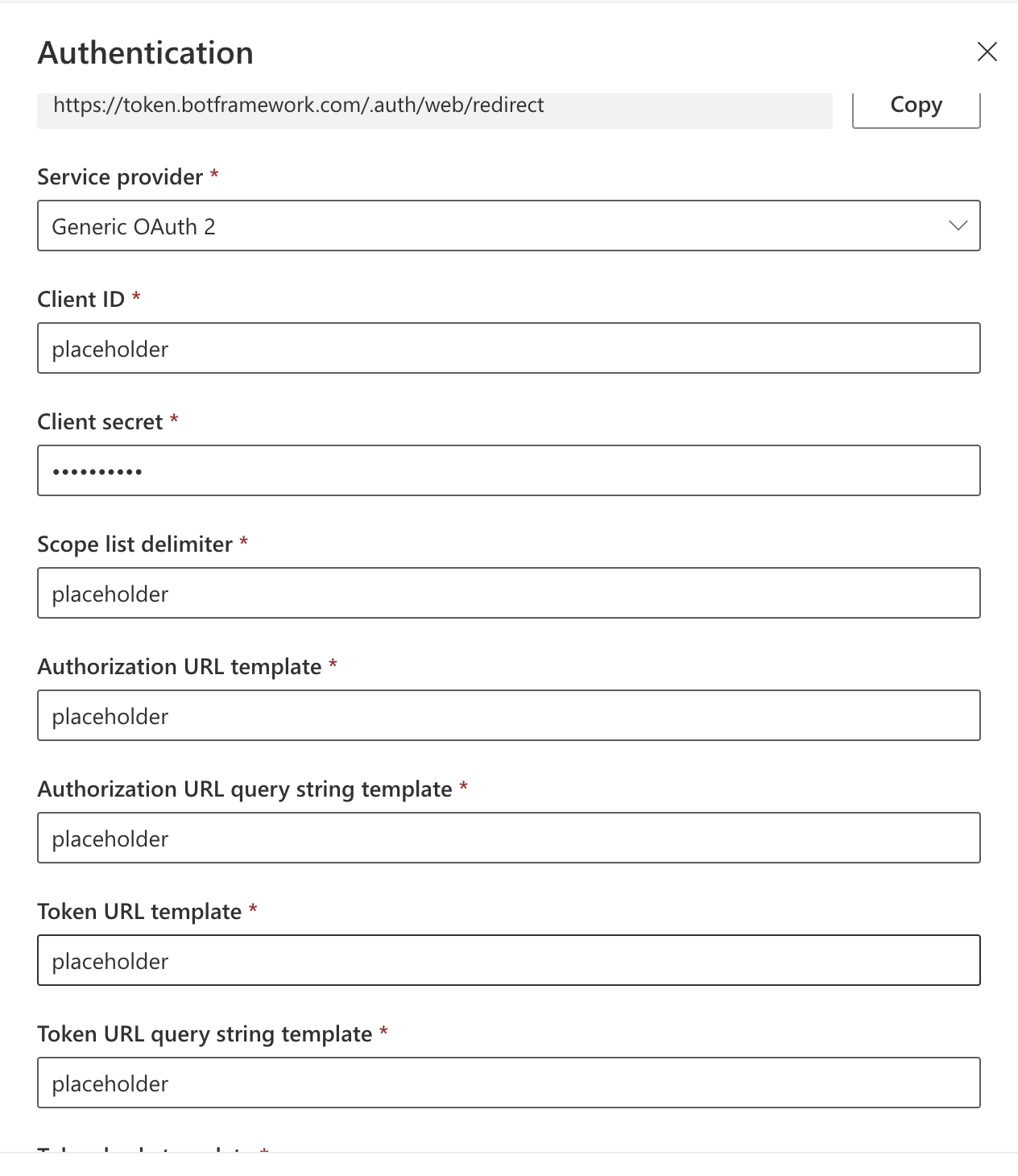Screen dimensions: 1018x1176
Task: Click the Scope list delimiter placeholder
Action: (x=110, y=594)
